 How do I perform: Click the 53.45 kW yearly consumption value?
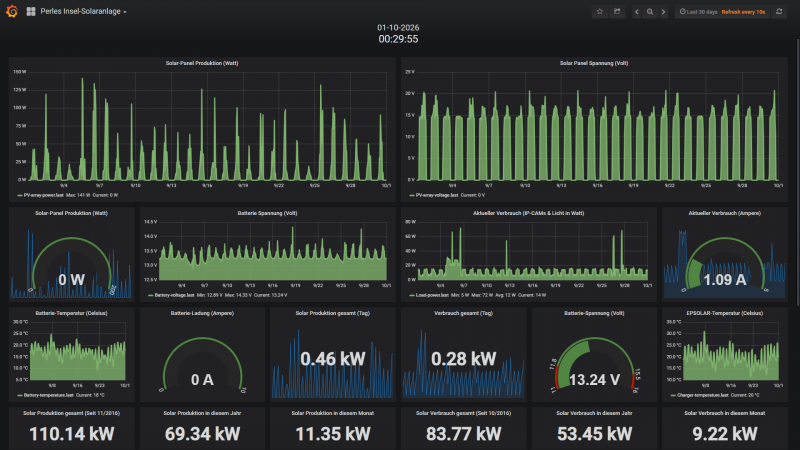point(594,434)
